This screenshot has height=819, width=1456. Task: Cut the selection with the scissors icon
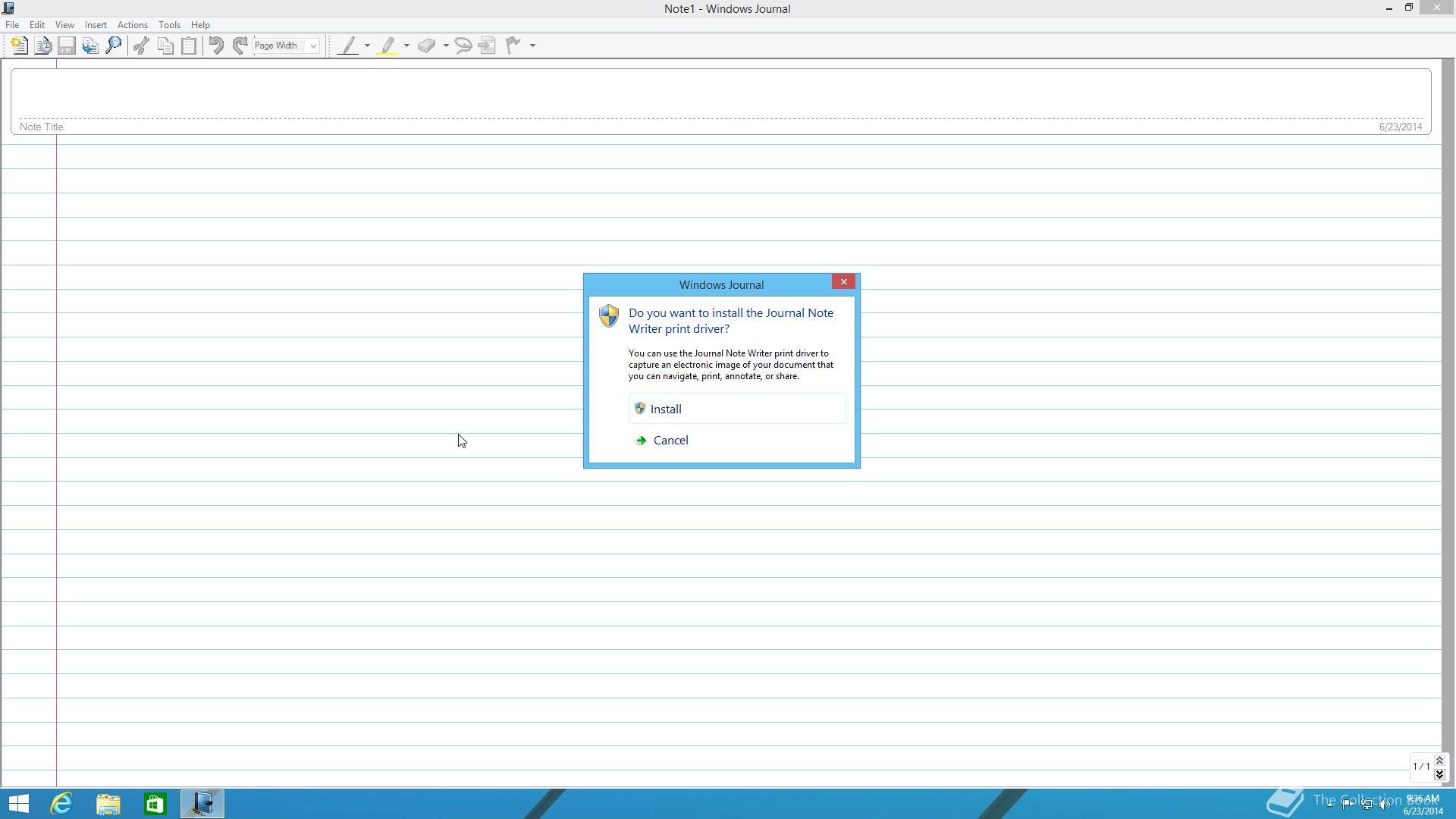coord(141,45)
